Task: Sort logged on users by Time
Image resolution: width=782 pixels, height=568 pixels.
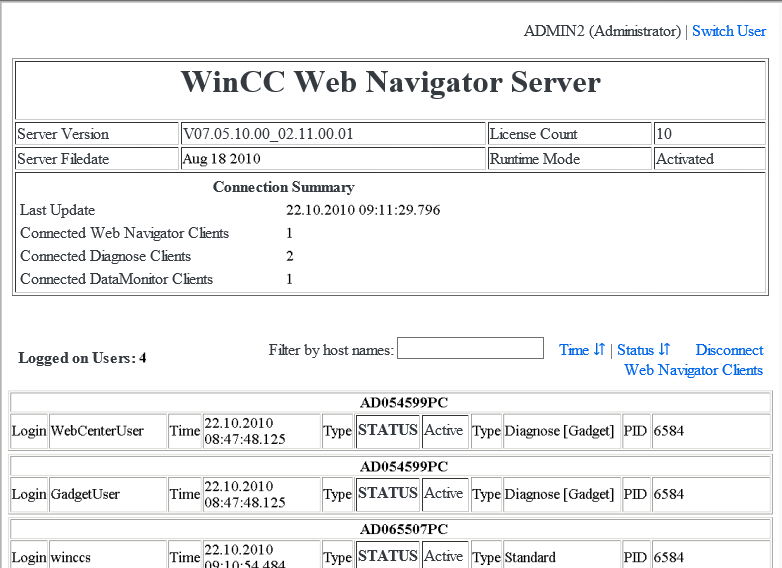Action: tap(574, 350)
